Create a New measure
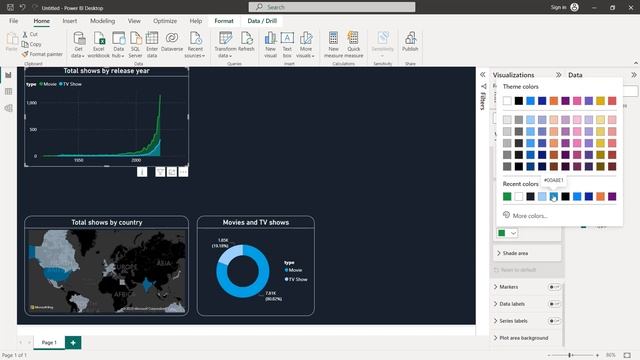The height and width of the screenshot is (360, 640). (333, 45)
